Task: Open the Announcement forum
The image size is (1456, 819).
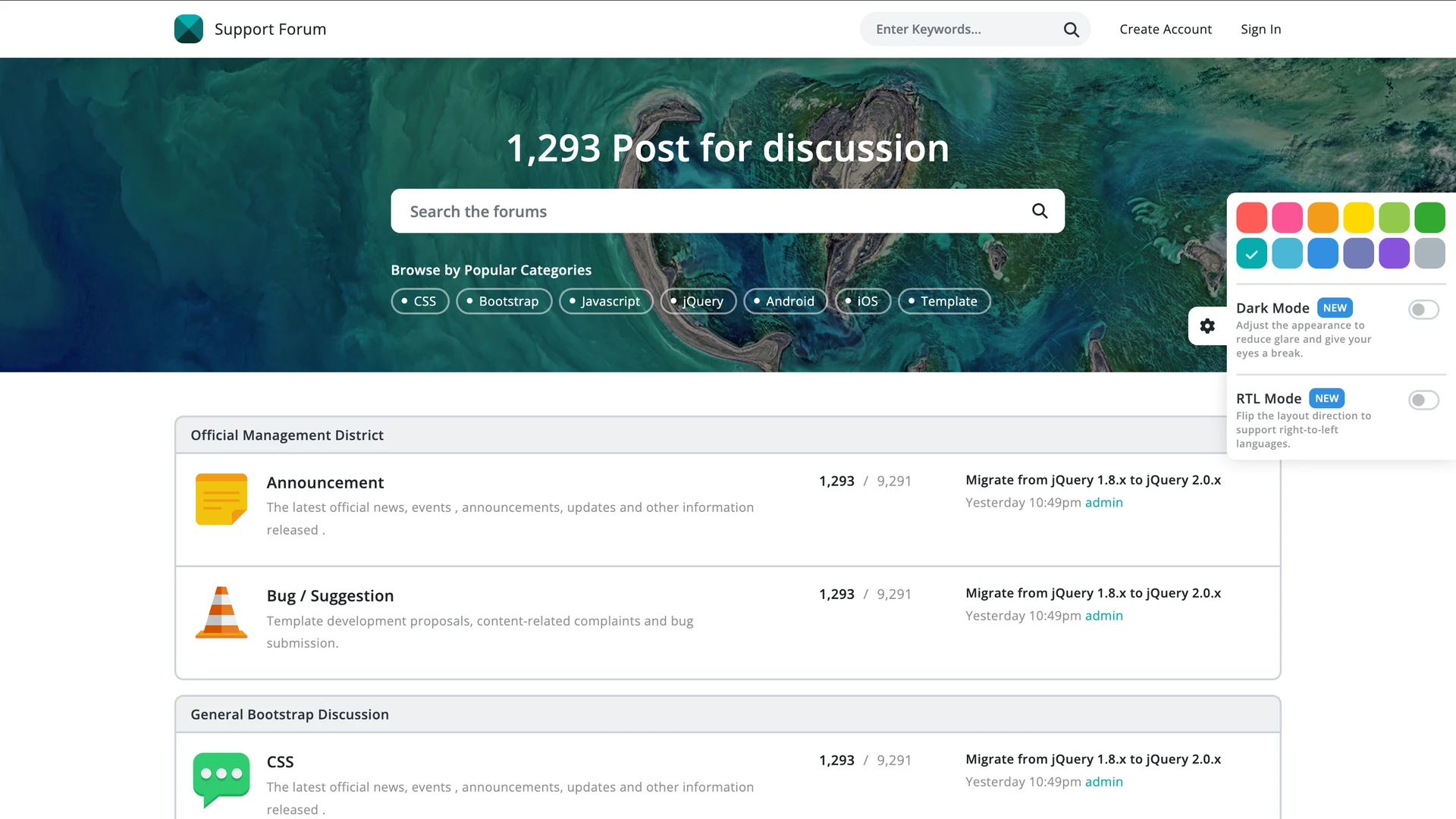Action: [x=325, y=482]
